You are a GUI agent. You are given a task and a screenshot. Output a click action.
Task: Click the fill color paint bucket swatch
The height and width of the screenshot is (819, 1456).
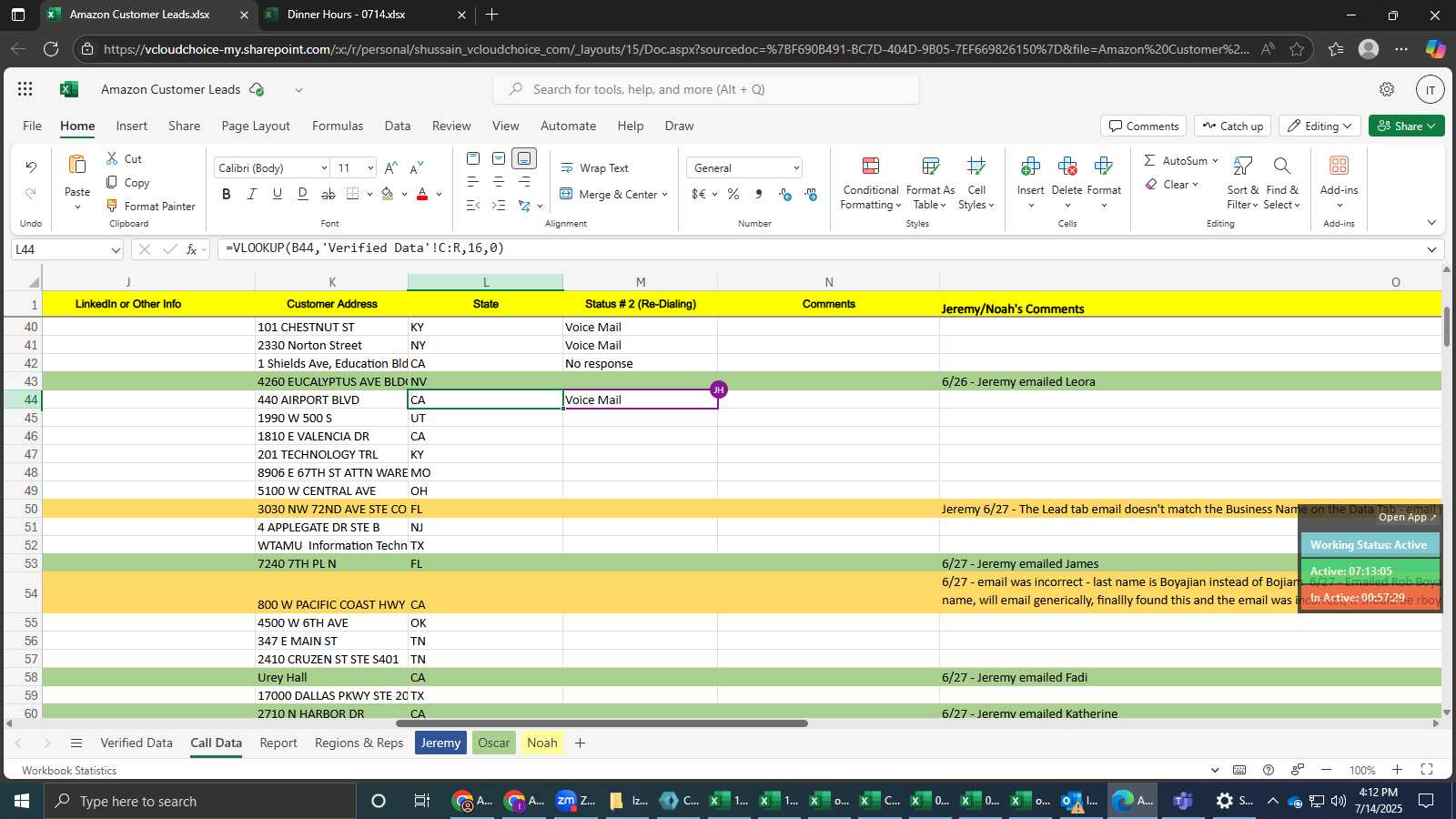[387, 194]
